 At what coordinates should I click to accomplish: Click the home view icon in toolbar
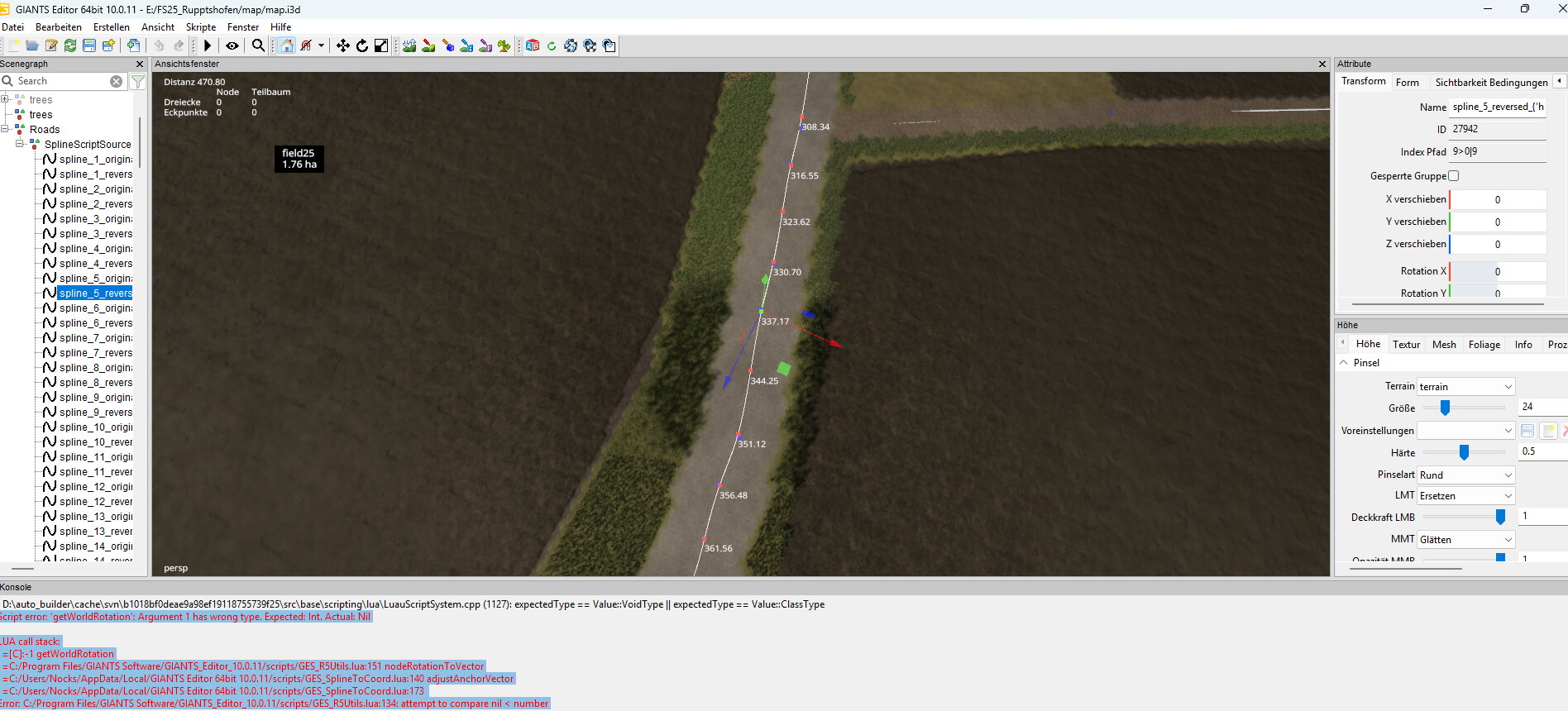[286, 45]
